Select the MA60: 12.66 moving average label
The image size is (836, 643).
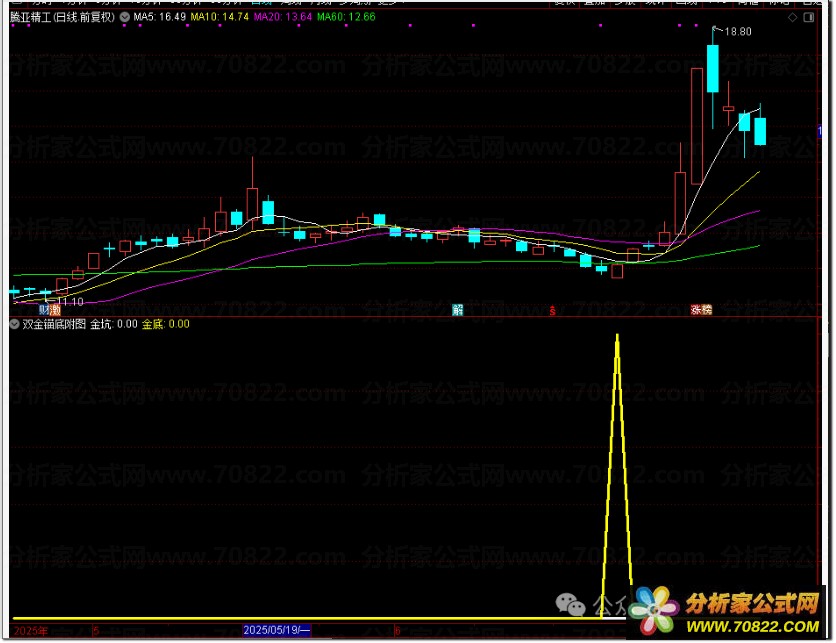pyautogui.click(x=346, y=17)
